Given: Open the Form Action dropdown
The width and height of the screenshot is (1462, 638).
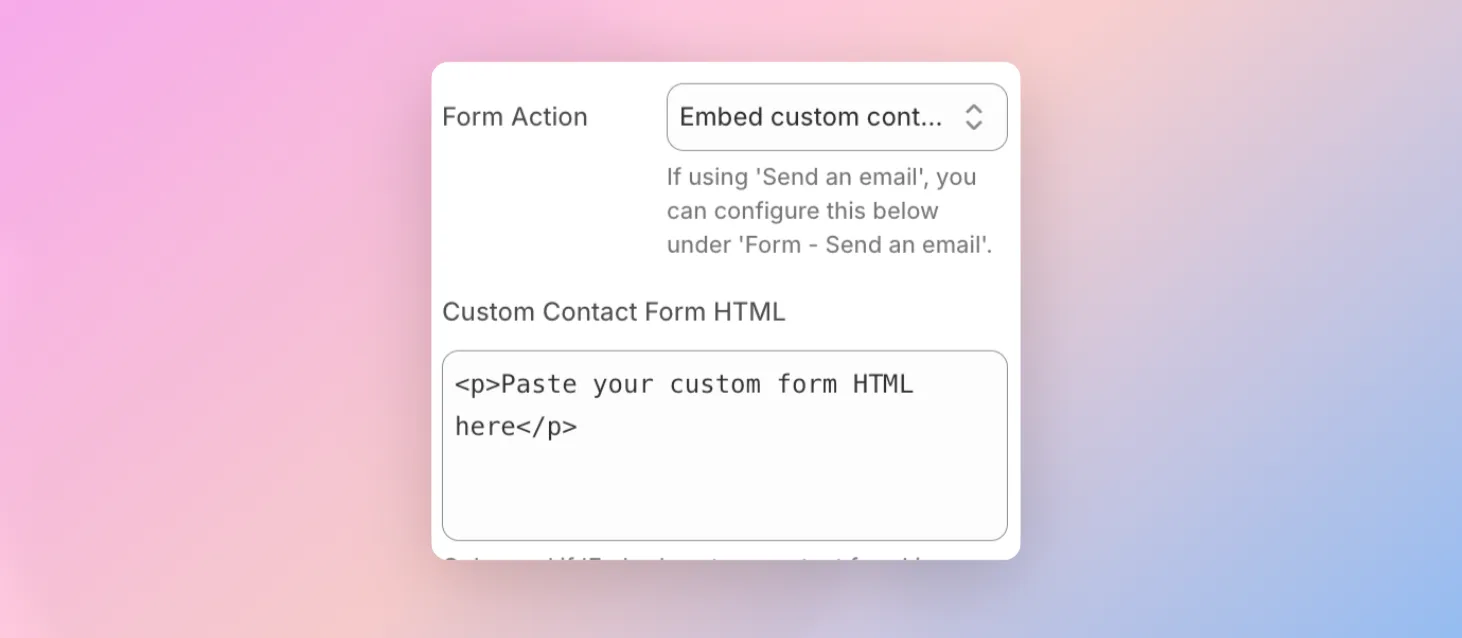Looking at the screenshot, I should (836, 117).
